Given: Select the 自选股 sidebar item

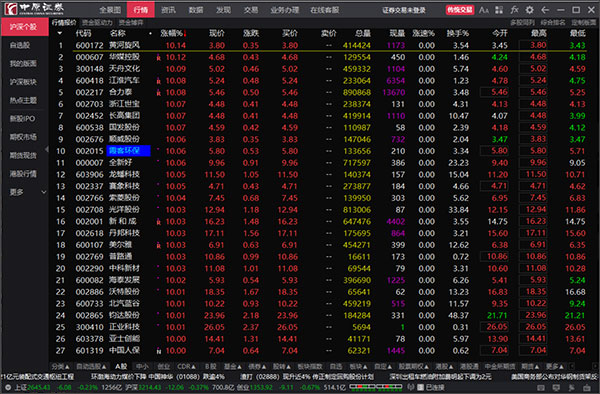Looking at the screenshot, I should 20,45.
